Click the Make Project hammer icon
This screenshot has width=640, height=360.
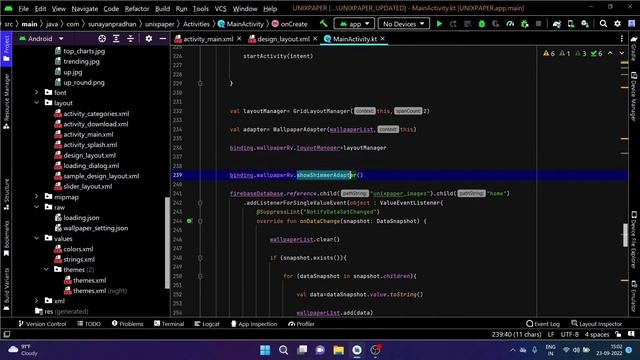[x=324, y=24]
